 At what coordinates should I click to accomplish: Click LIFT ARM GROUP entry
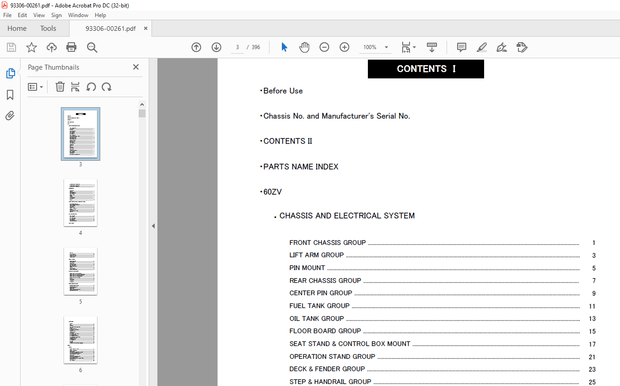316,255
